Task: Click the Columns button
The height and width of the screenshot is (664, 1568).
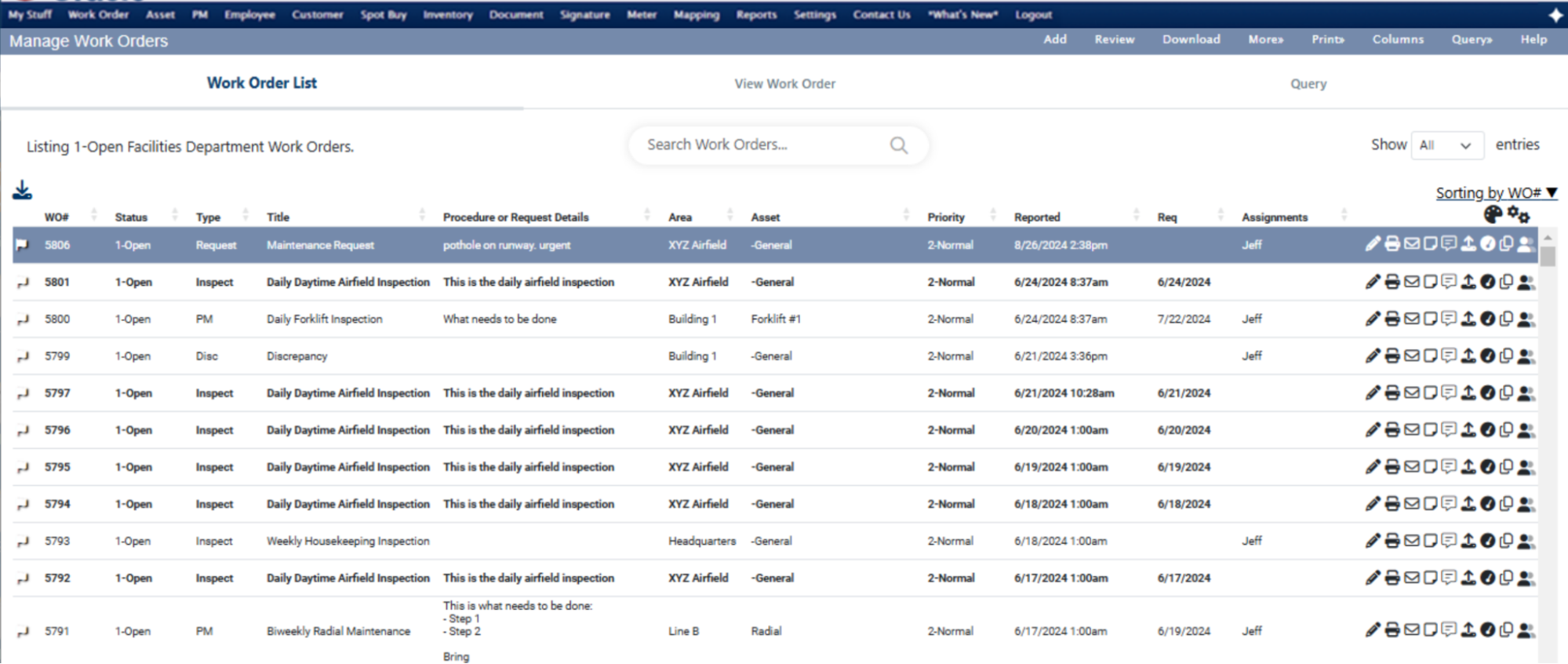Action: [1398, 39]
